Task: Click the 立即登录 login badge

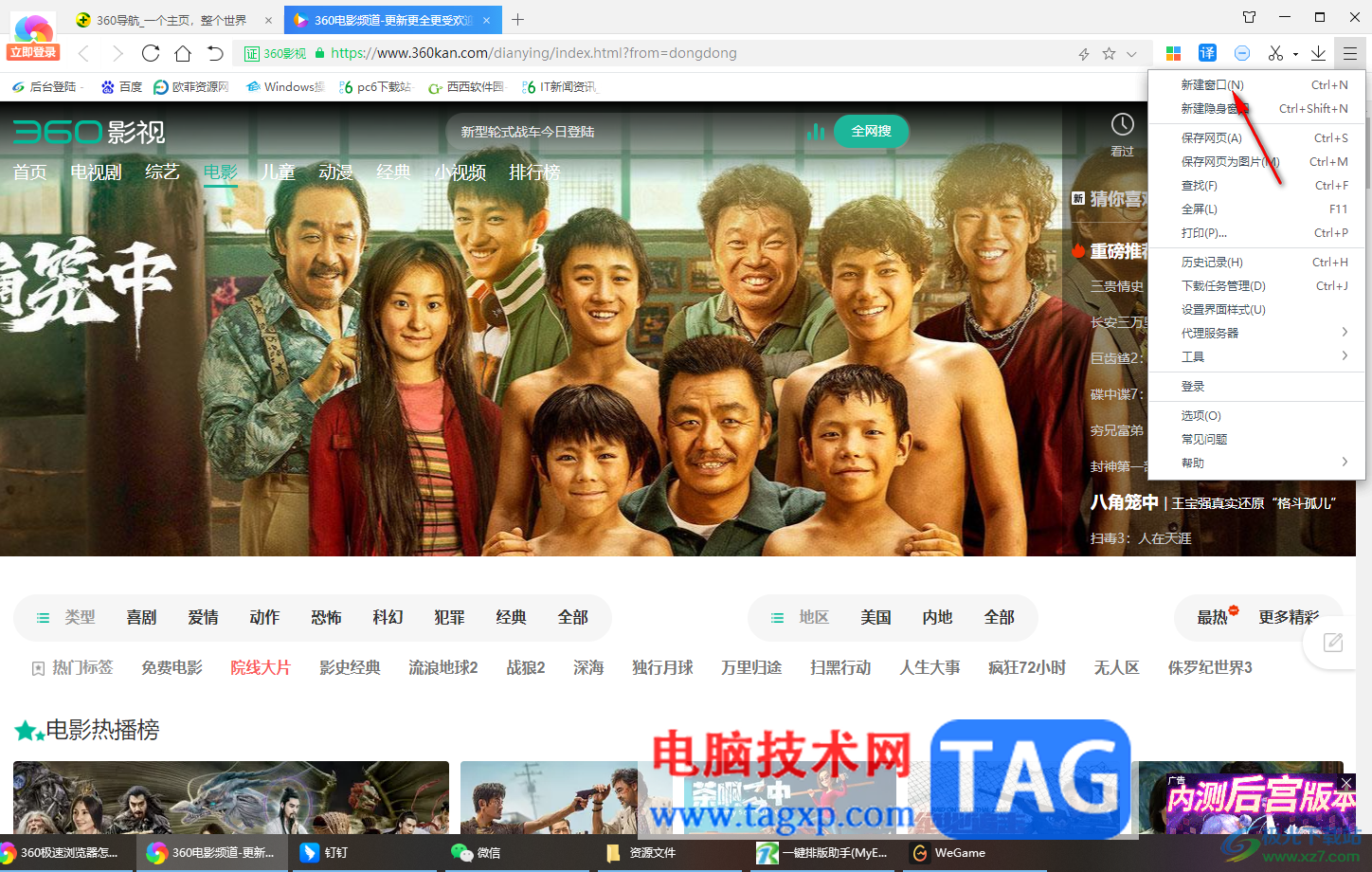Action: coord(33,52)
